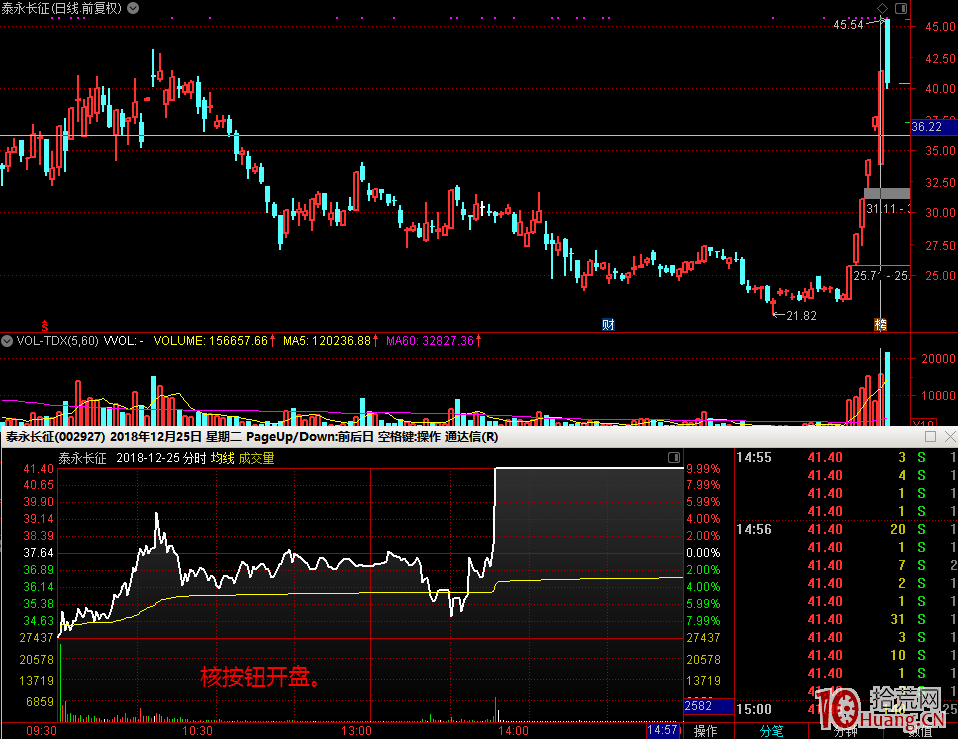Click the MA5: 120236.88 value
The height and width of the screenshot is (739, 958).
click(327, 341)
